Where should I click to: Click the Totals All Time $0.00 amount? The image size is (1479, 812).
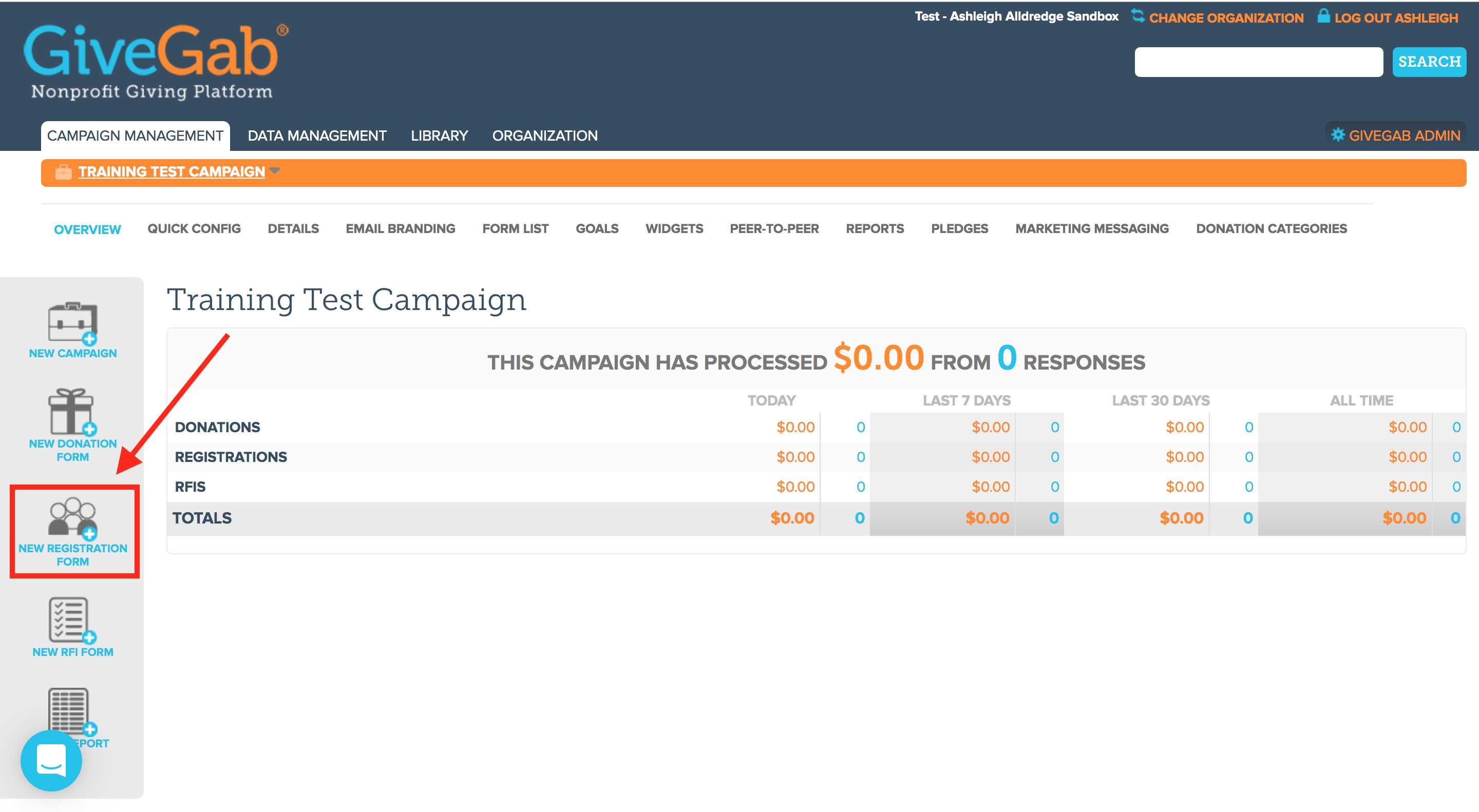[1405, 518]
